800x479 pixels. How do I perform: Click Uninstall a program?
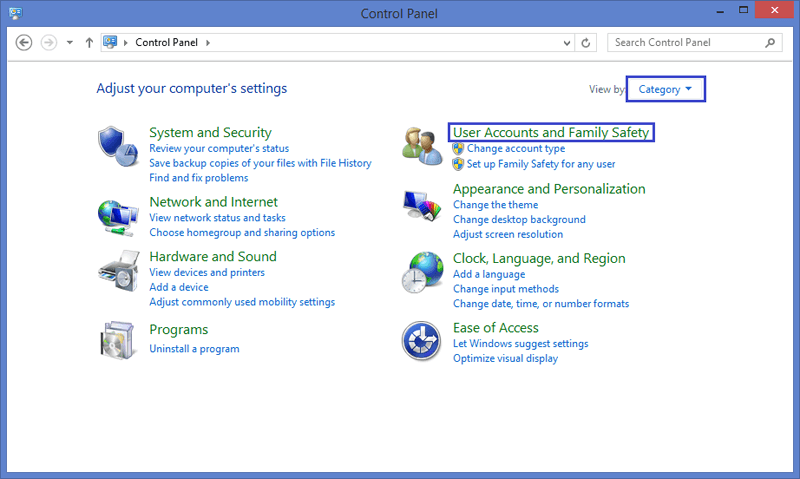click(194, 349)
